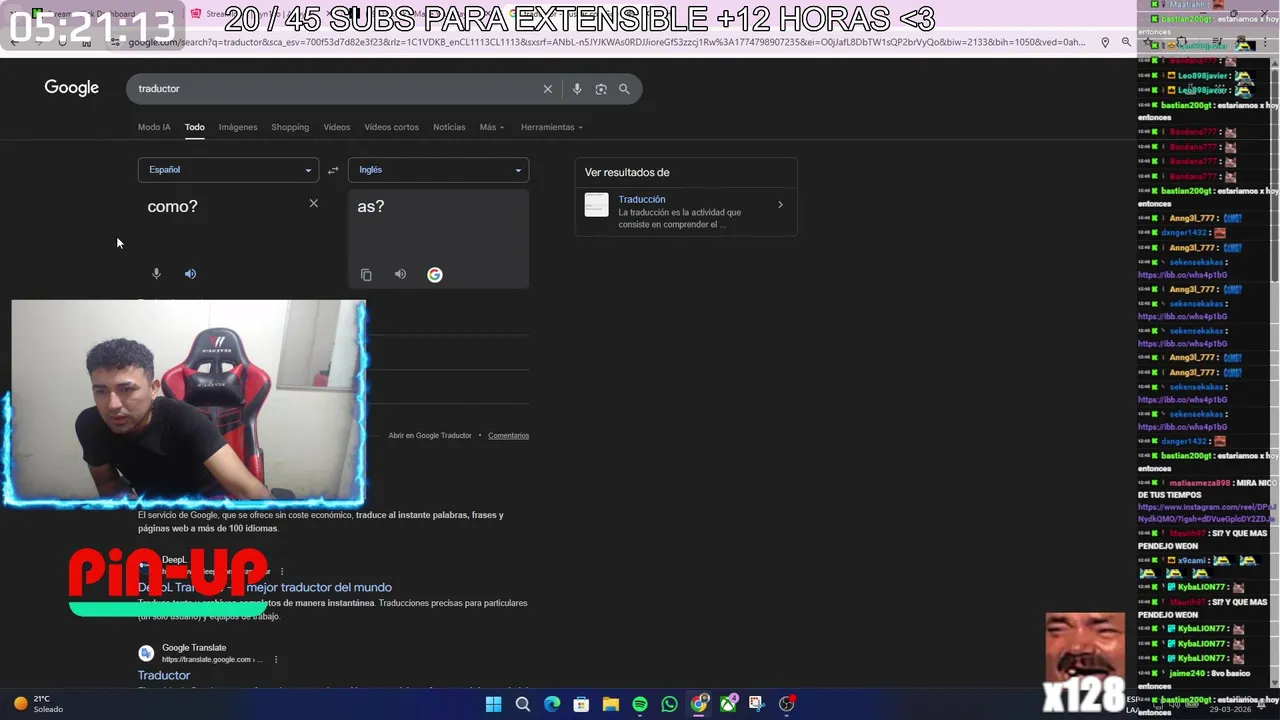The height and width of the screenshot is (720, 1280).
Task: Switch to Chrome on the taskbar
Action: pyautogui.click(x=699, y=704)
